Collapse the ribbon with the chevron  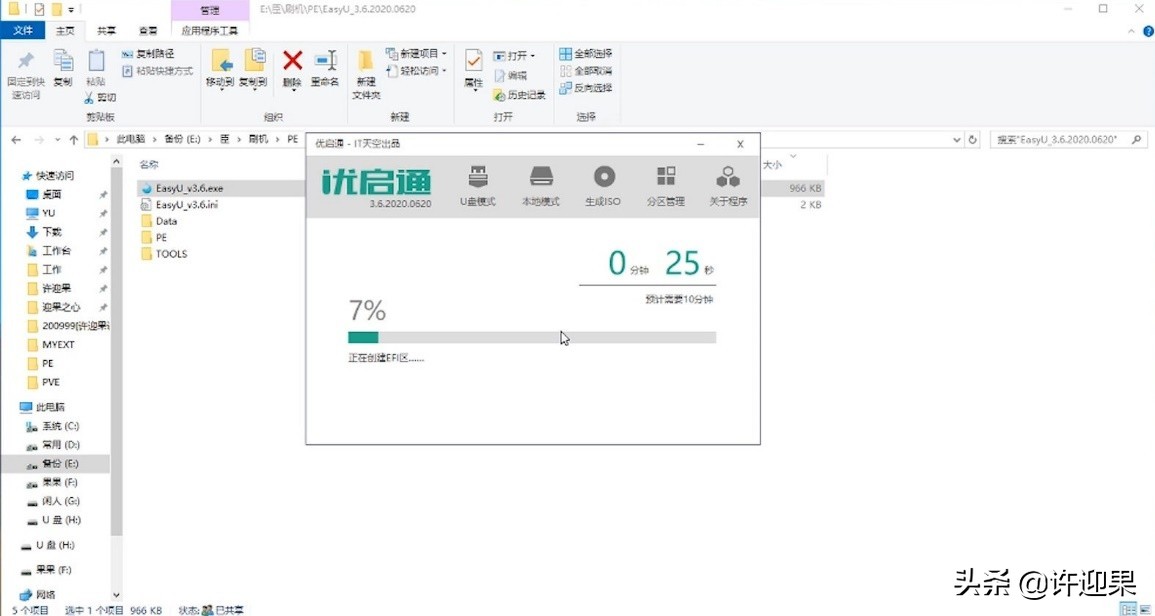[x=1133, y=31]
